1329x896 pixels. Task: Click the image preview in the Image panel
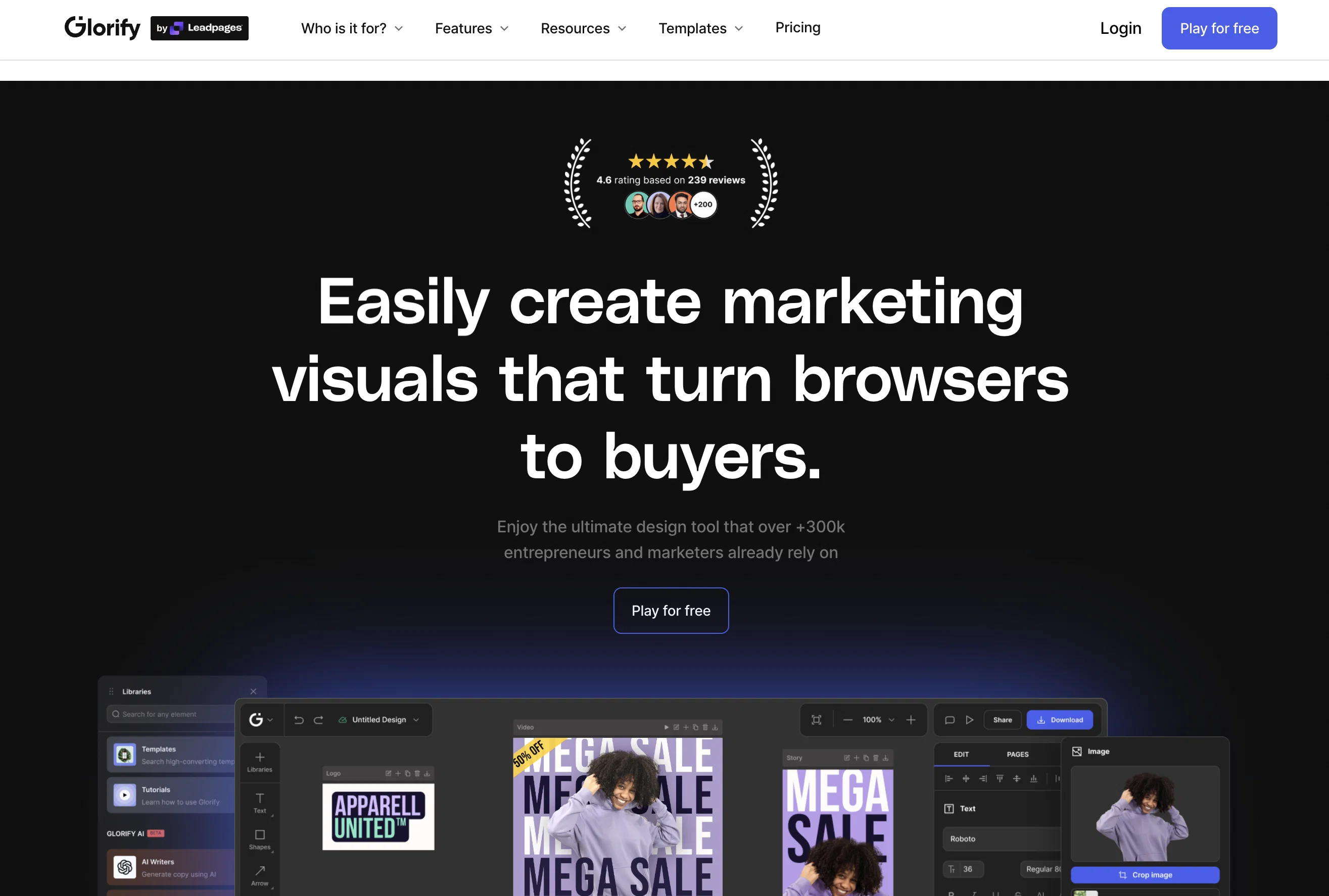[x=1145, y=814]
